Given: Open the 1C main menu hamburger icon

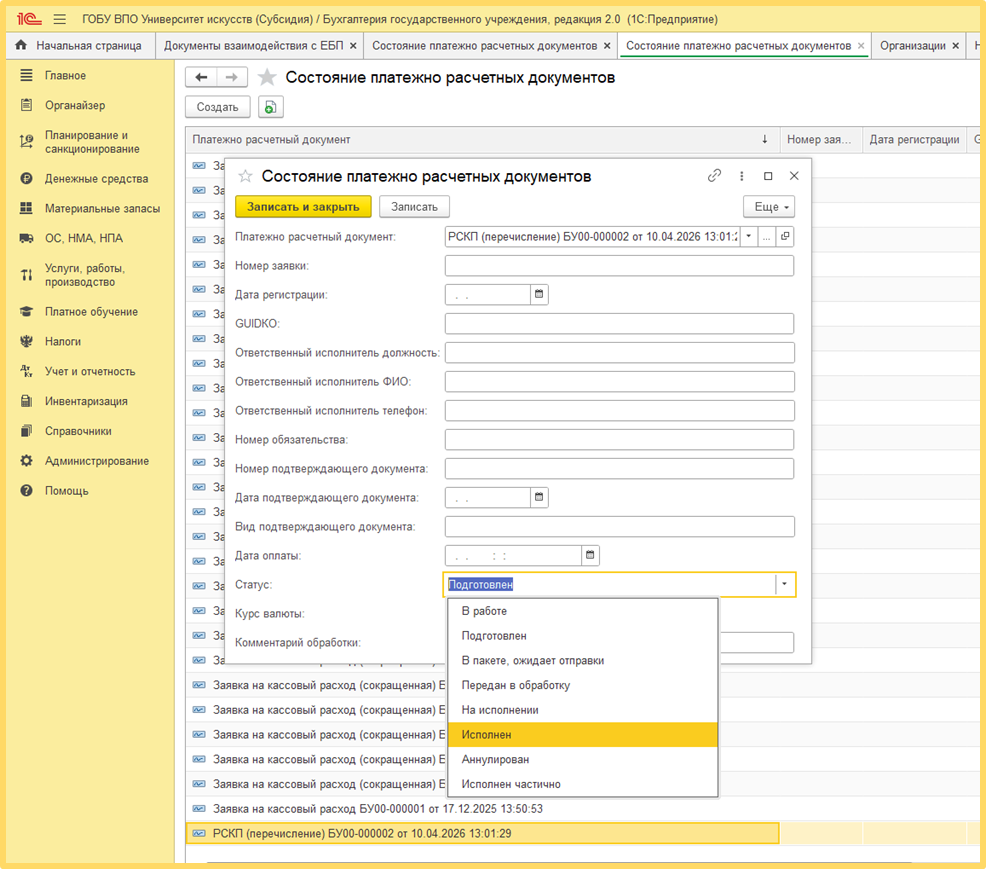Looking at the screenshot, I should 60,19.
